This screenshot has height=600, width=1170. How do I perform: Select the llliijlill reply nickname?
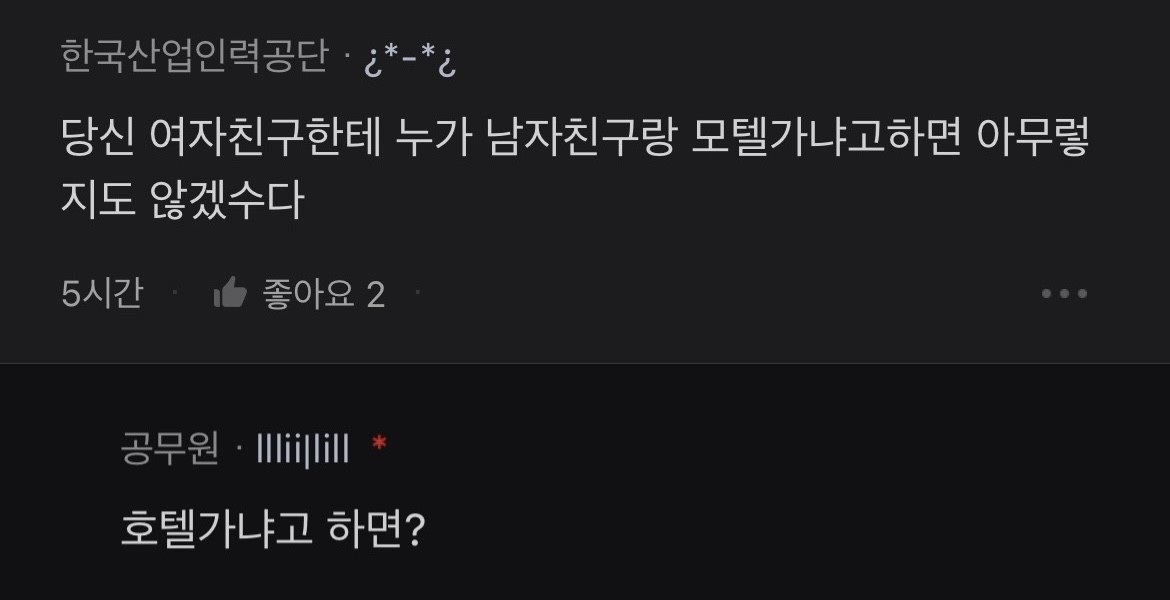[x=303, y=449]
